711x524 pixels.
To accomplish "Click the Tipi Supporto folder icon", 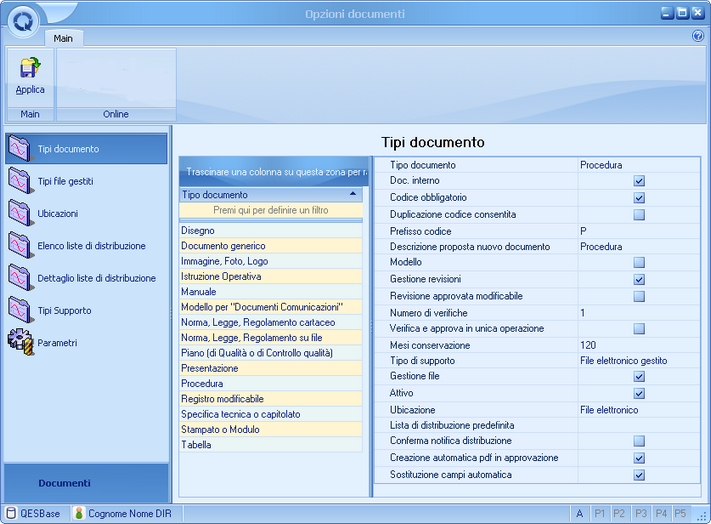I will point(19,310).
